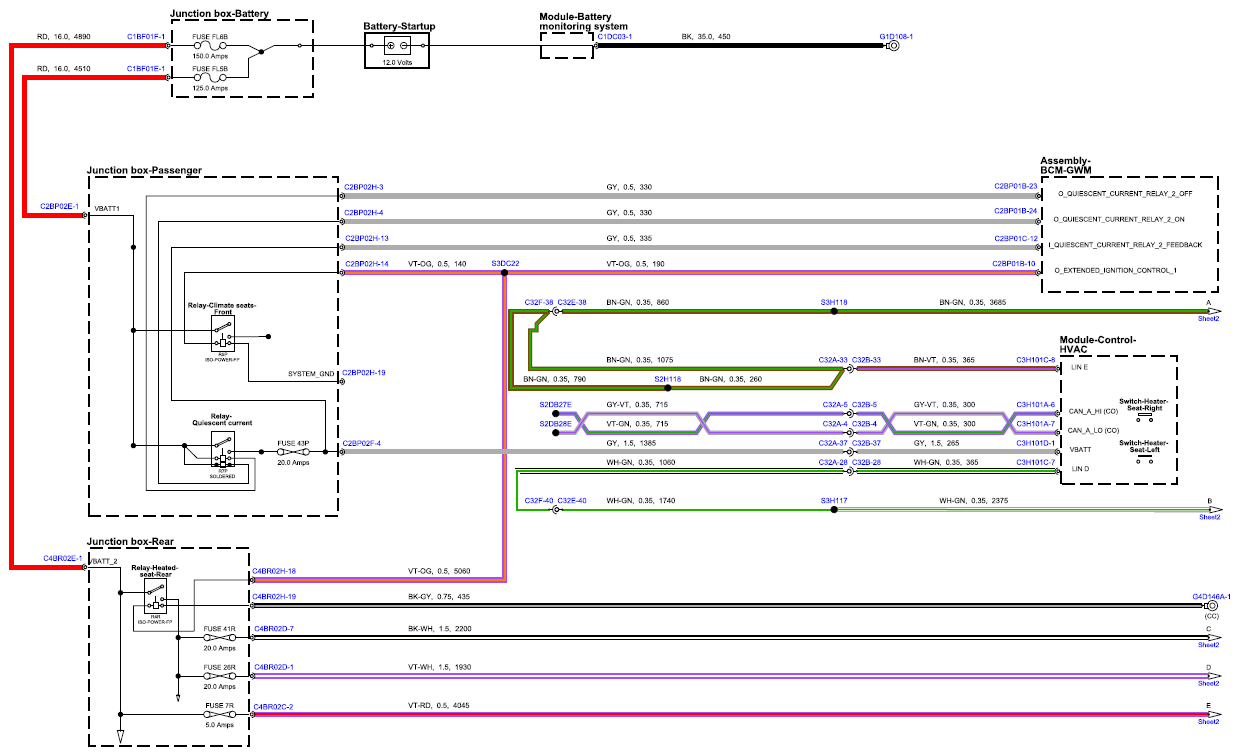Select connector label C2BP02E-1

coord(60,206)
